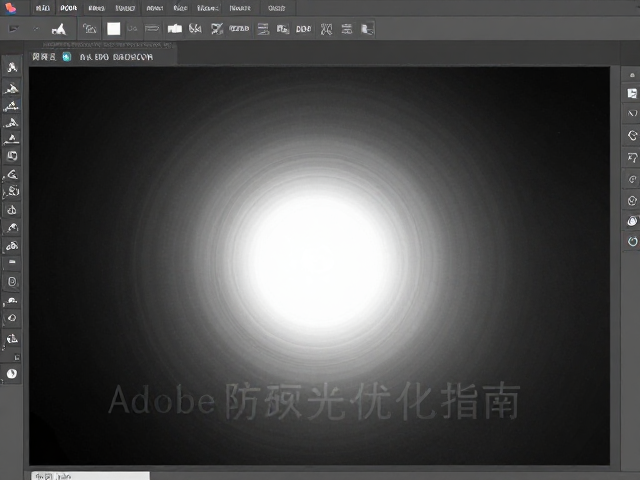Click the last icon at the options bar's right end
Viewport: 640px width, 480px height.
[367, 29]
